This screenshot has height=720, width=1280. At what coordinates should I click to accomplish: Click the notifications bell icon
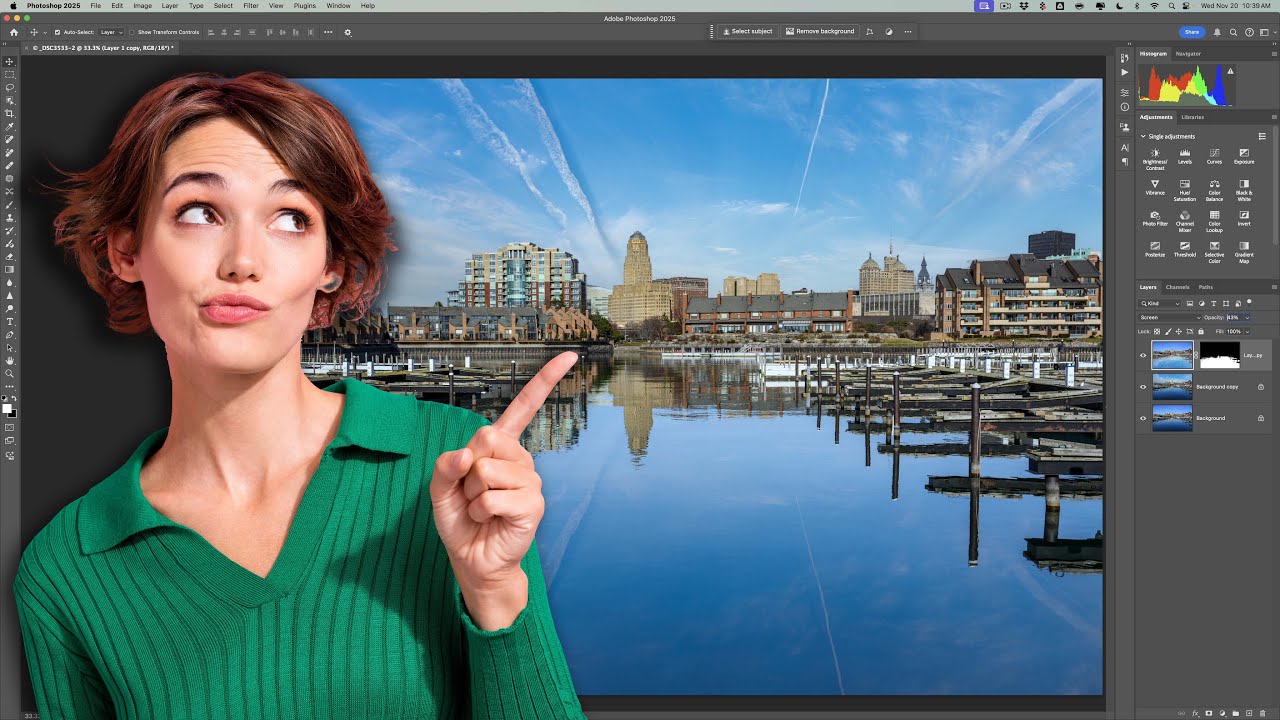pyautogui.click(x=1217, y=32)
